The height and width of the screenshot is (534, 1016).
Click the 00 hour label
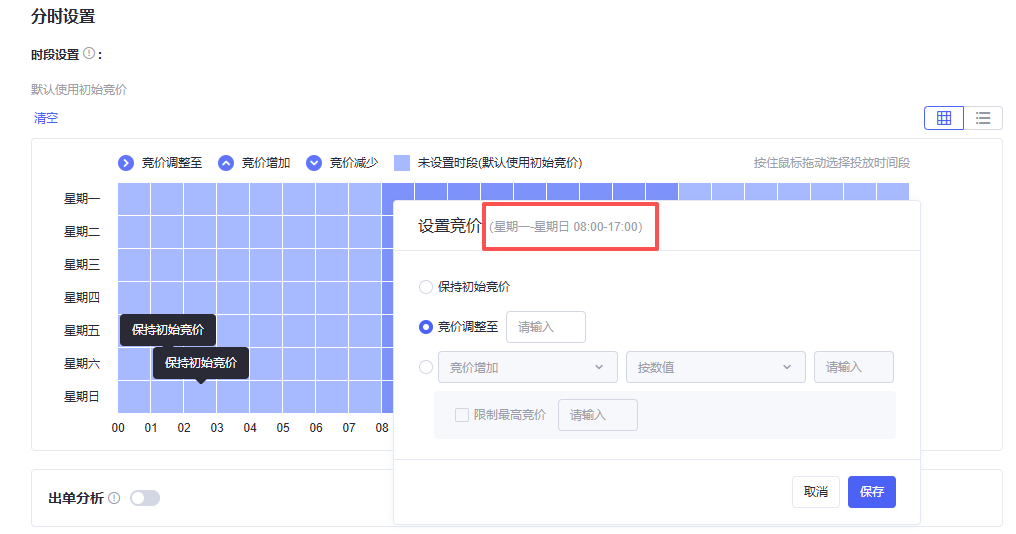point(118,428)
